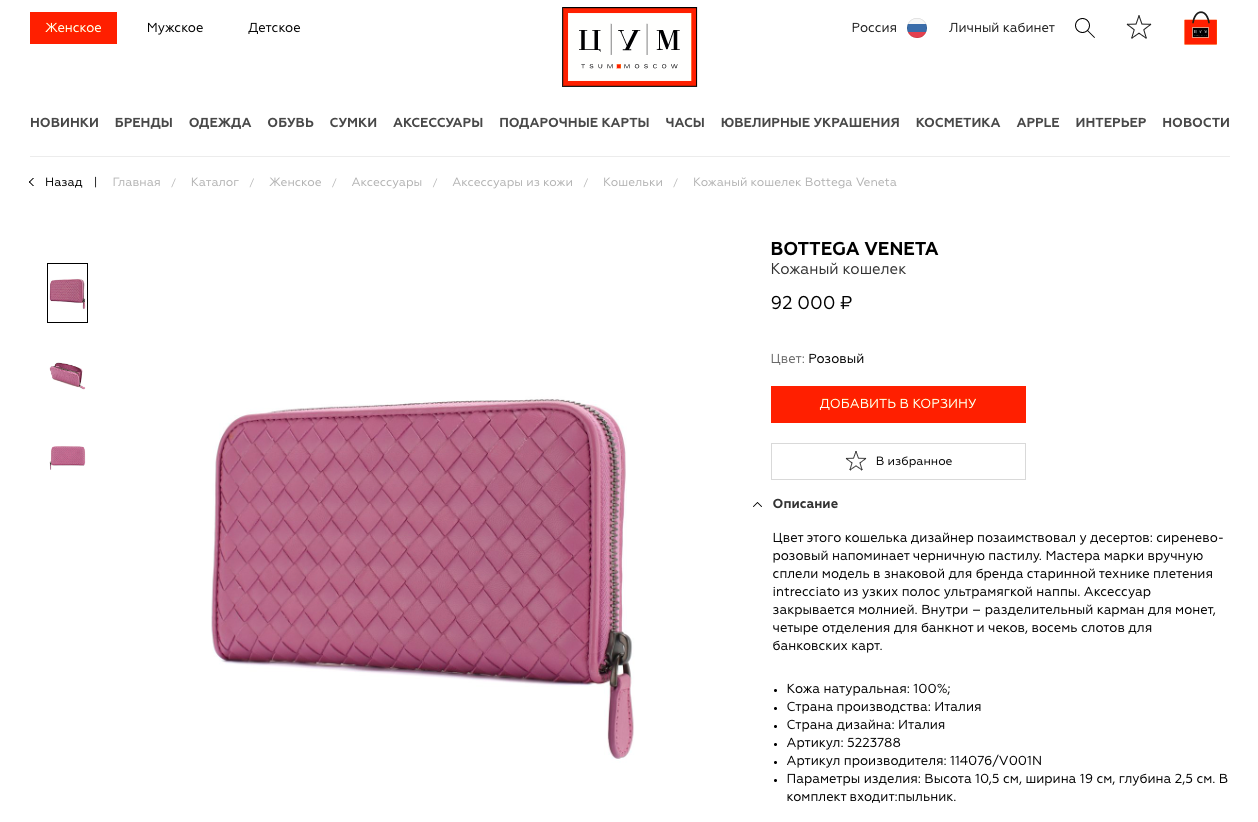Open the СУМКИ menu category
1258x822 pixels.
[353, 123]
